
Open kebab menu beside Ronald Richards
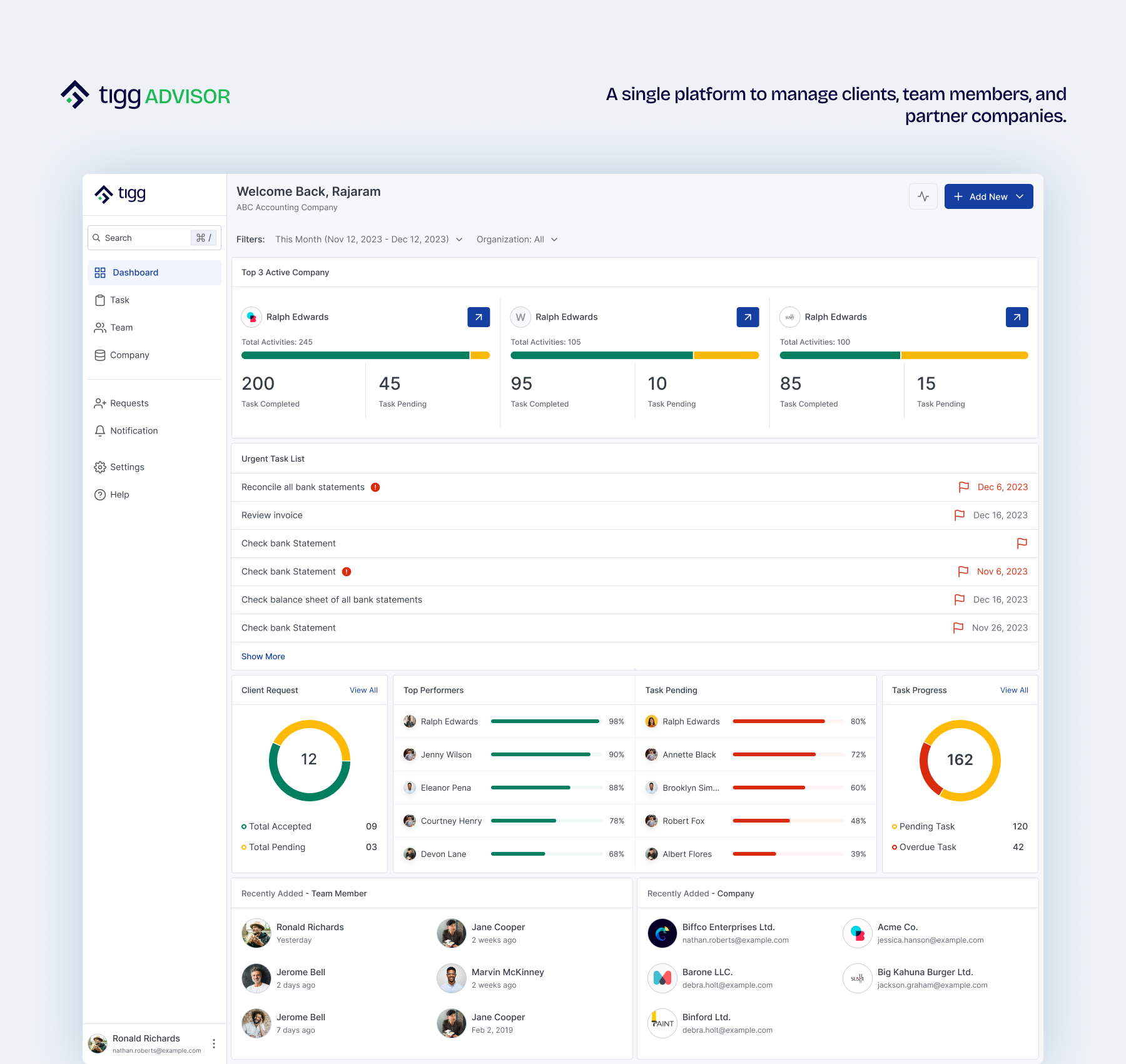pyautogui.click(x=214, y=1043)
